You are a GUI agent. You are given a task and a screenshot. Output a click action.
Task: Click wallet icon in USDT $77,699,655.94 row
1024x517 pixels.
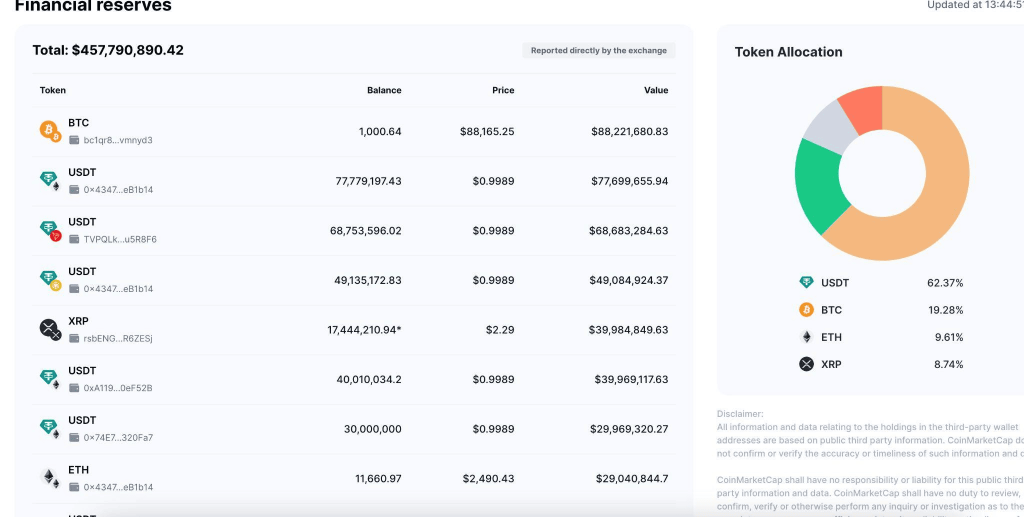coord(74,189)
